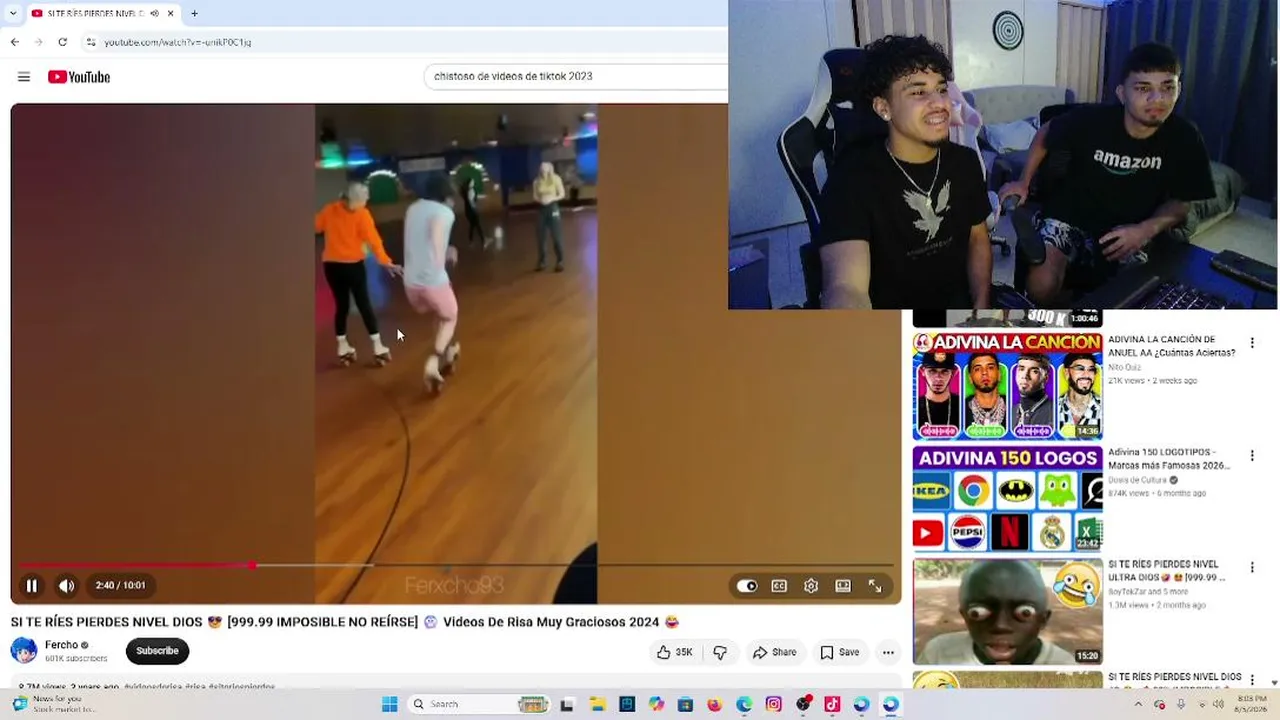Show hidden system tray icons
The width and height of the screenshot is (1280, 720).
coord(1138,704)
